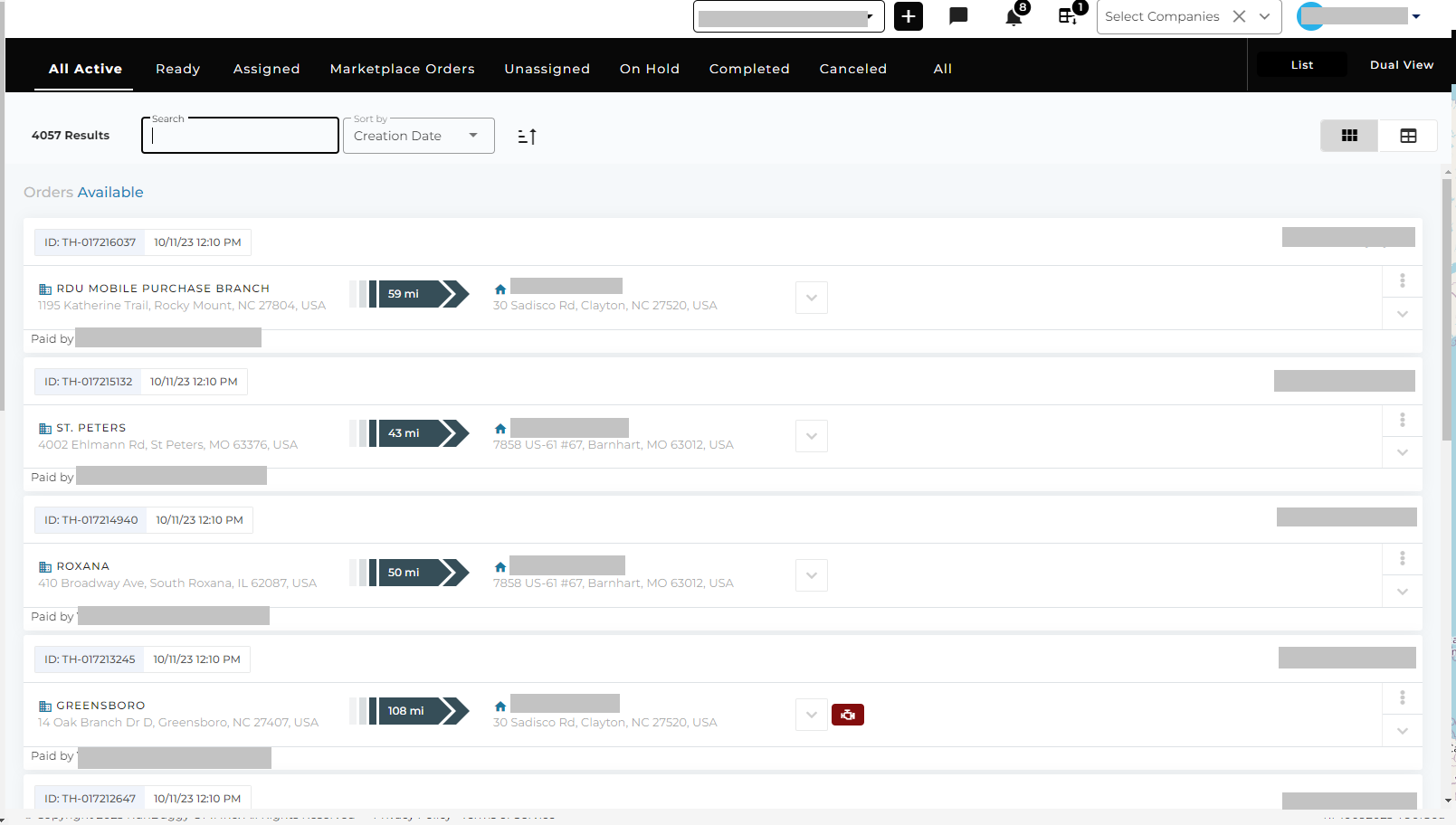
Task: Switch to table layout view
Action: pyautogui.click(x=1408, y=136)
